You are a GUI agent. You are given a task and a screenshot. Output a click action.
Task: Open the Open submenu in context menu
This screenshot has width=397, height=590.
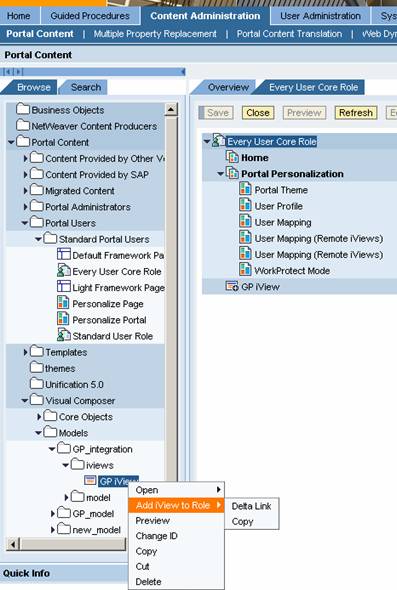click(x=176, y=490)
